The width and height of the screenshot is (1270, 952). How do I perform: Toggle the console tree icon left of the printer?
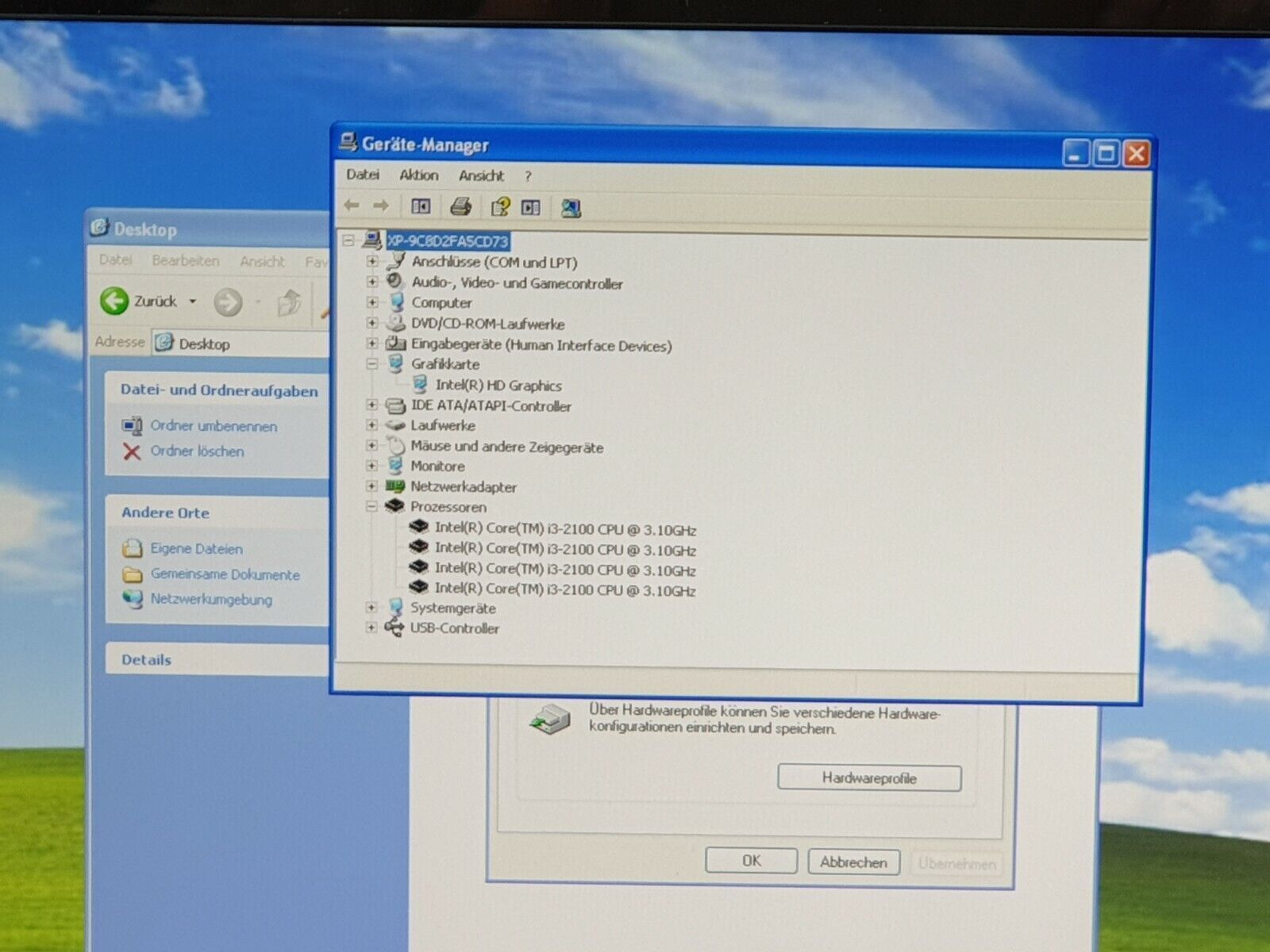(421, 207)
